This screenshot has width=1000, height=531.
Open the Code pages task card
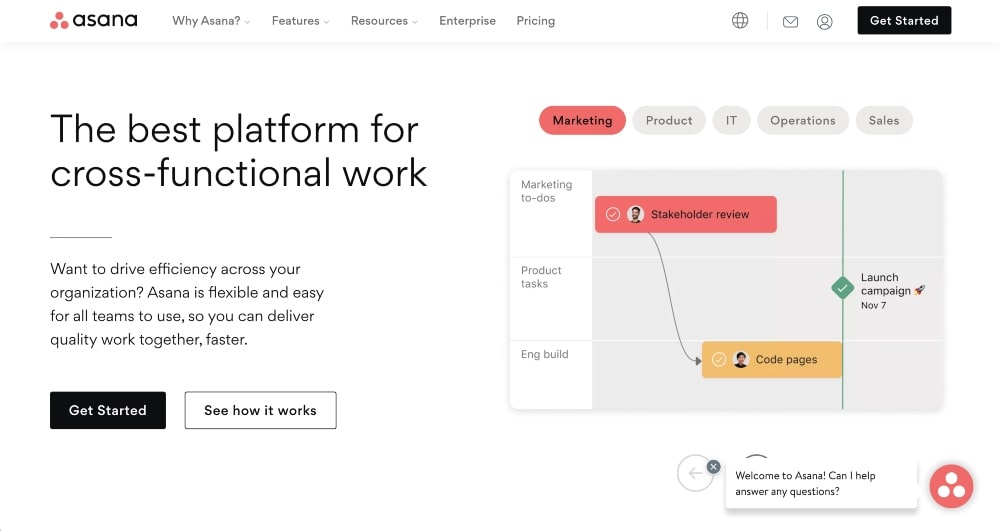pos(772,360)
